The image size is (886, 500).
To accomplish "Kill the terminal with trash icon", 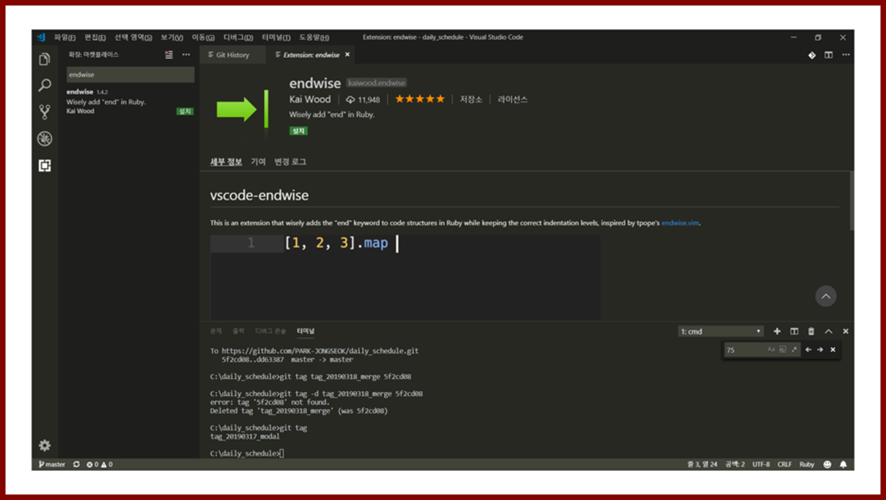I will coord(811,331).
